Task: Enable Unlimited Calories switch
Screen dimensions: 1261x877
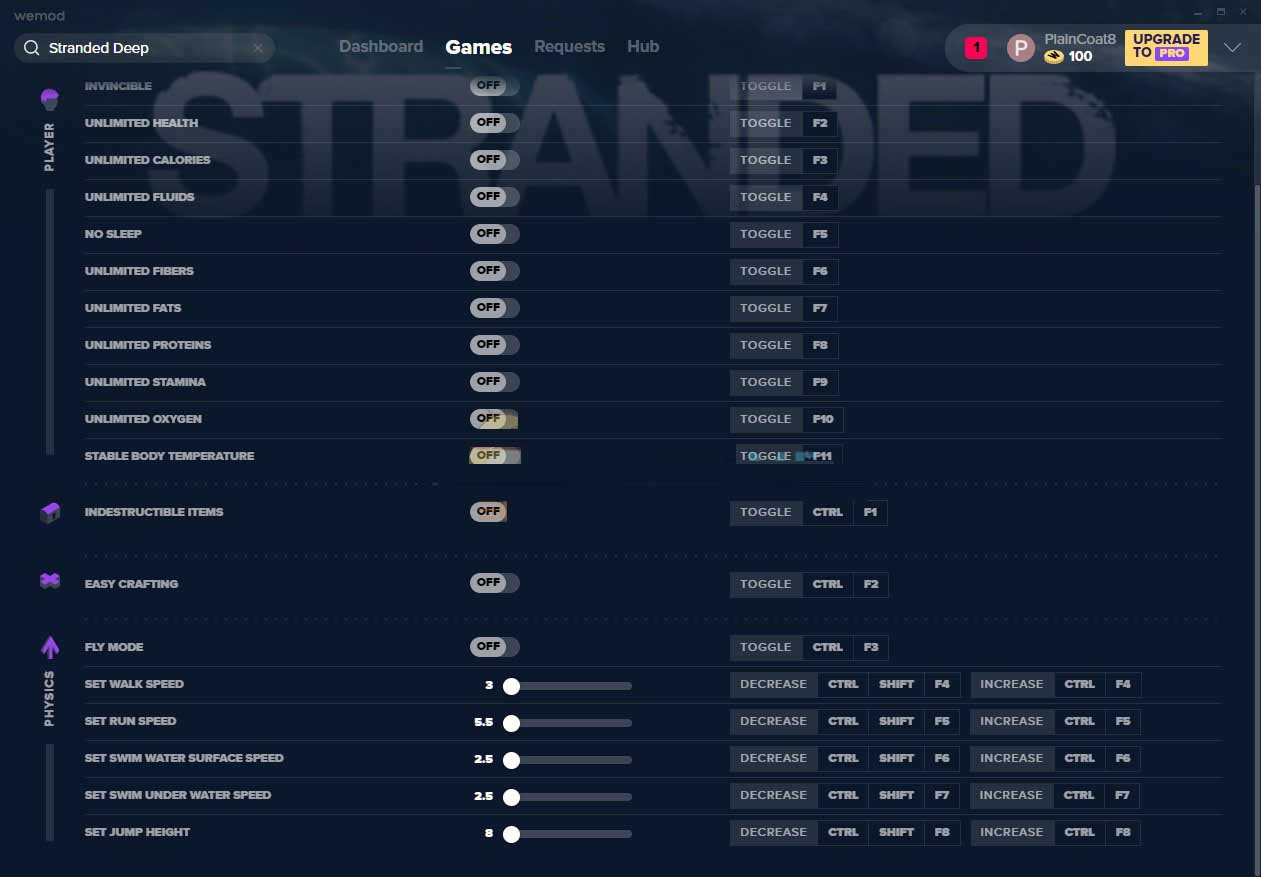Action: click(495, 160)
